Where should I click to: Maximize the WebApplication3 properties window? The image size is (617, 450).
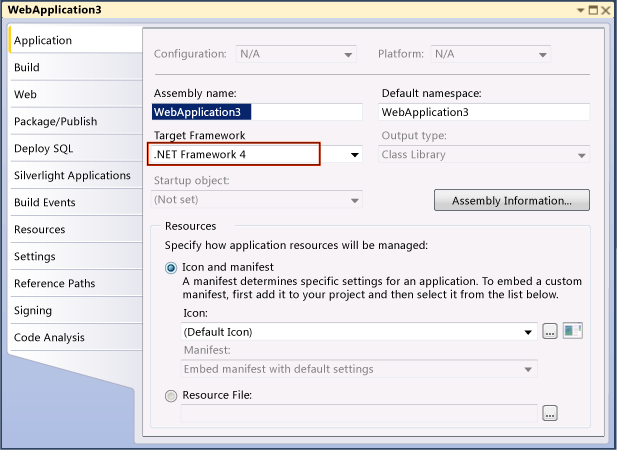click(x=593, y=10)
